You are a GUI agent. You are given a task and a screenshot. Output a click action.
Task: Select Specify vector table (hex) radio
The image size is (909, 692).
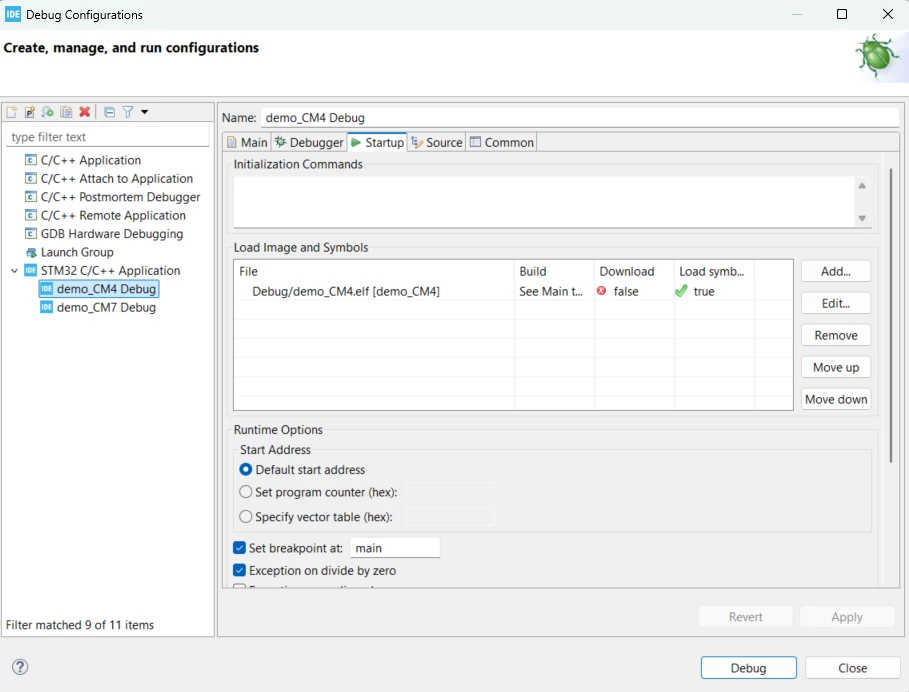click(x=246, y=516)
